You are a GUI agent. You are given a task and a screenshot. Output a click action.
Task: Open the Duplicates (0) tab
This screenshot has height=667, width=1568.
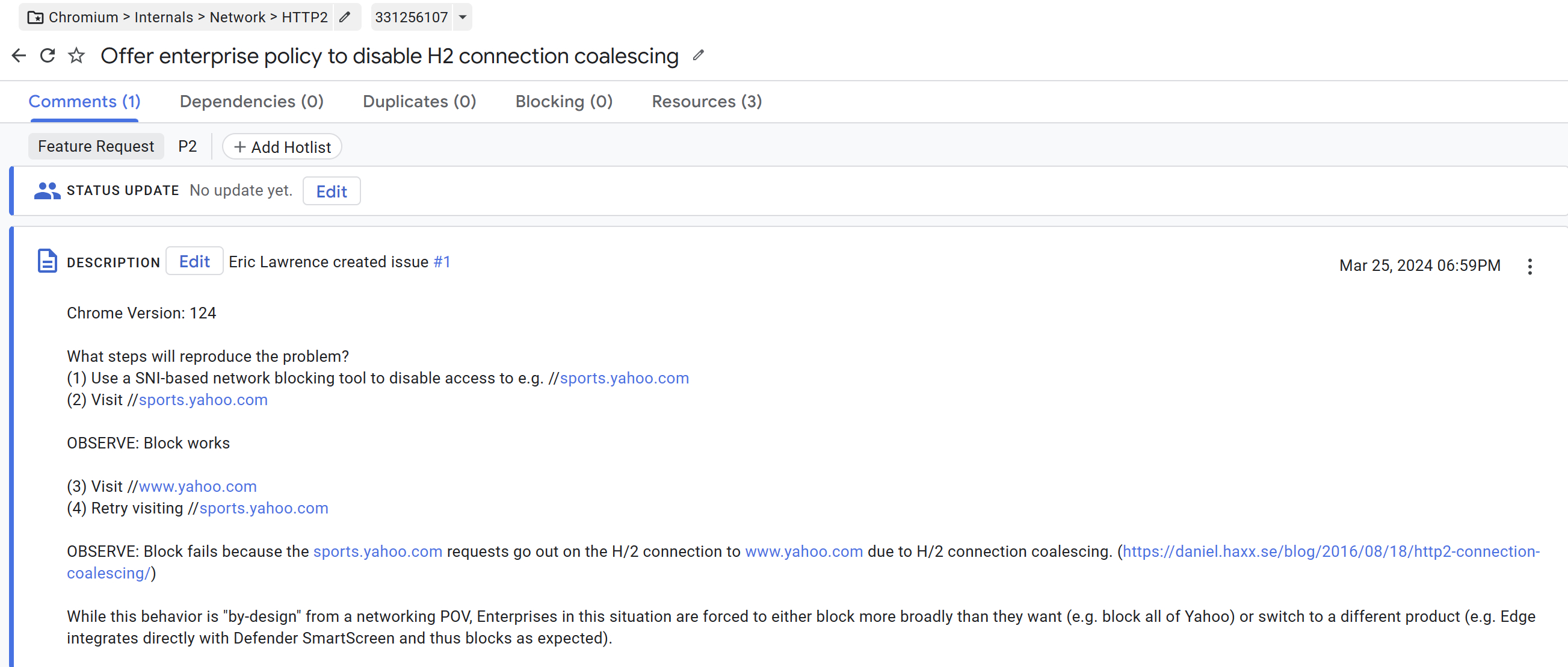(419, 102)
